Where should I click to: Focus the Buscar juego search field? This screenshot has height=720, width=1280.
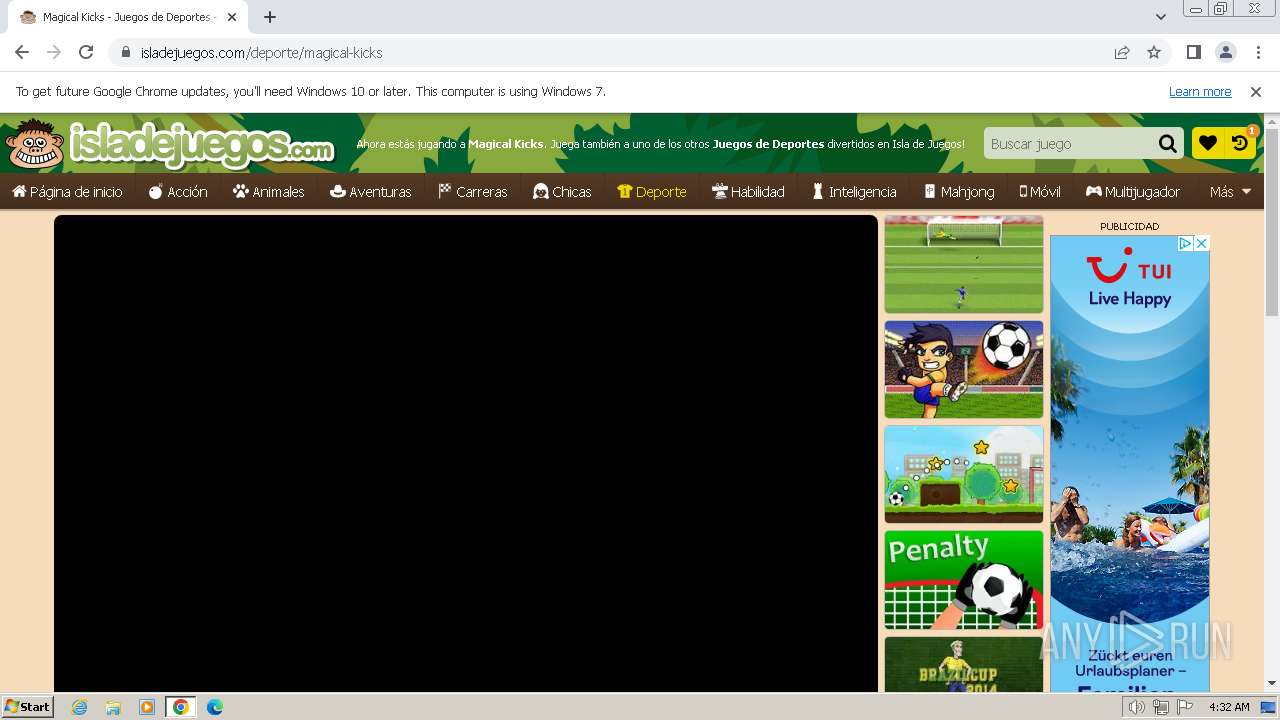[1069, 143]
